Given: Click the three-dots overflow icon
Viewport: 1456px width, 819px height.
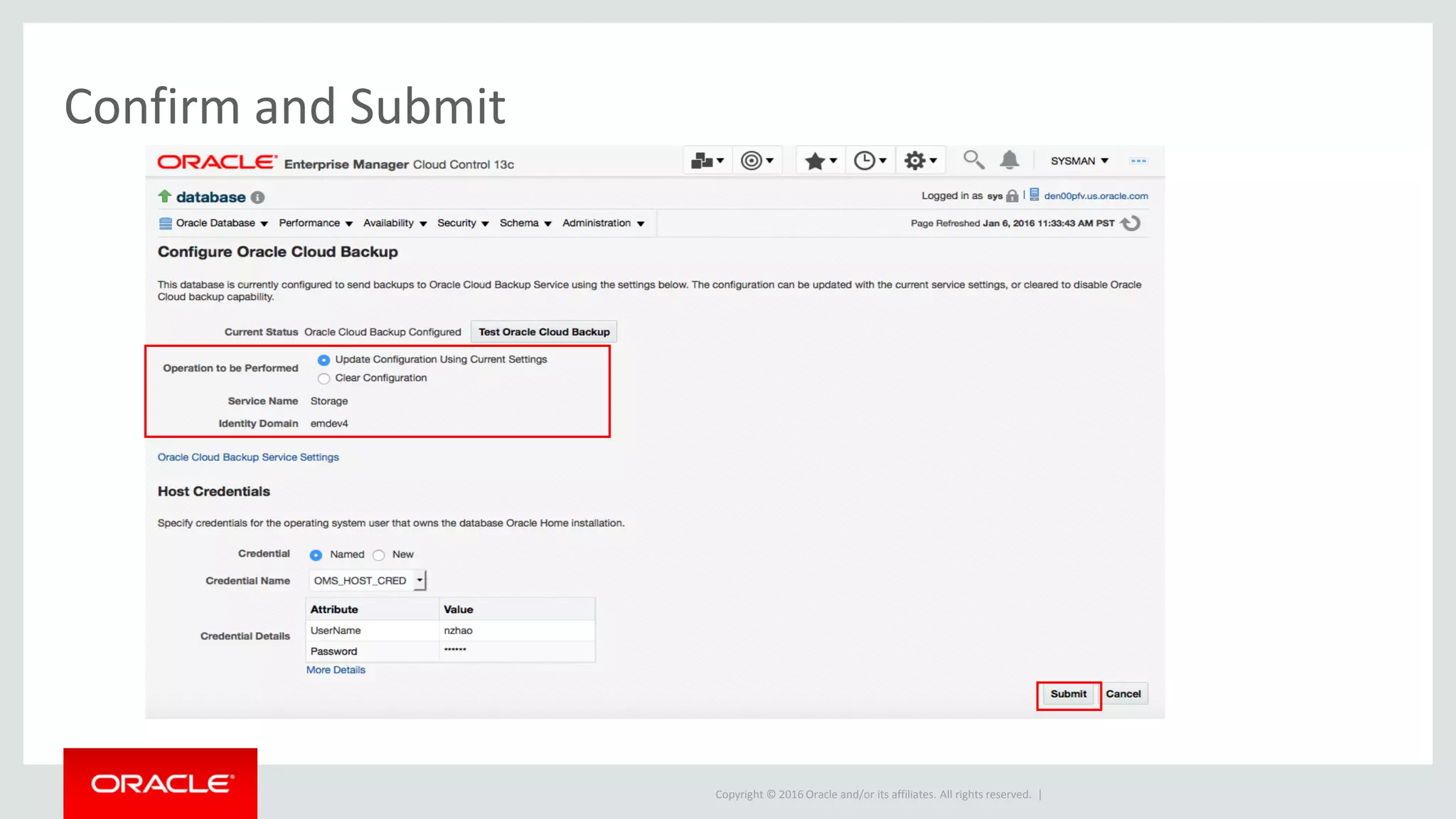Looking at the screenshot, I should click(1138, 161).
